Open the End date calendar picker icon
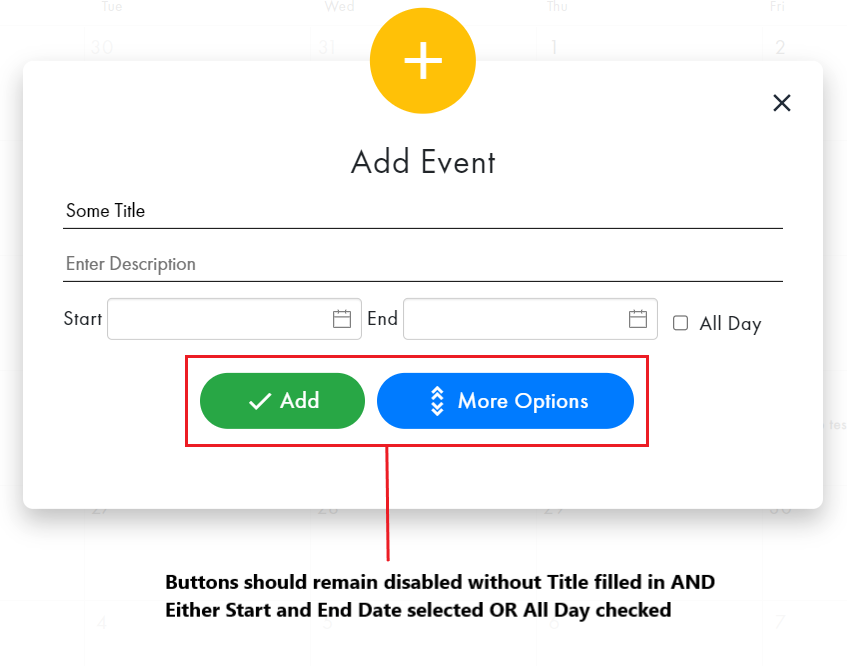847x666 pixels. (x=638, y=318)
